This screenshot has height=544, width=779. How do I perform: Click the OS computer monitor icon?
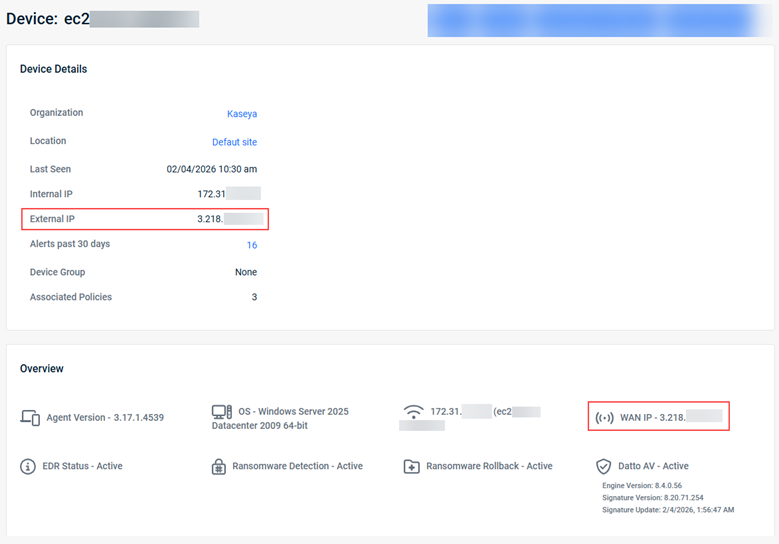222,412
